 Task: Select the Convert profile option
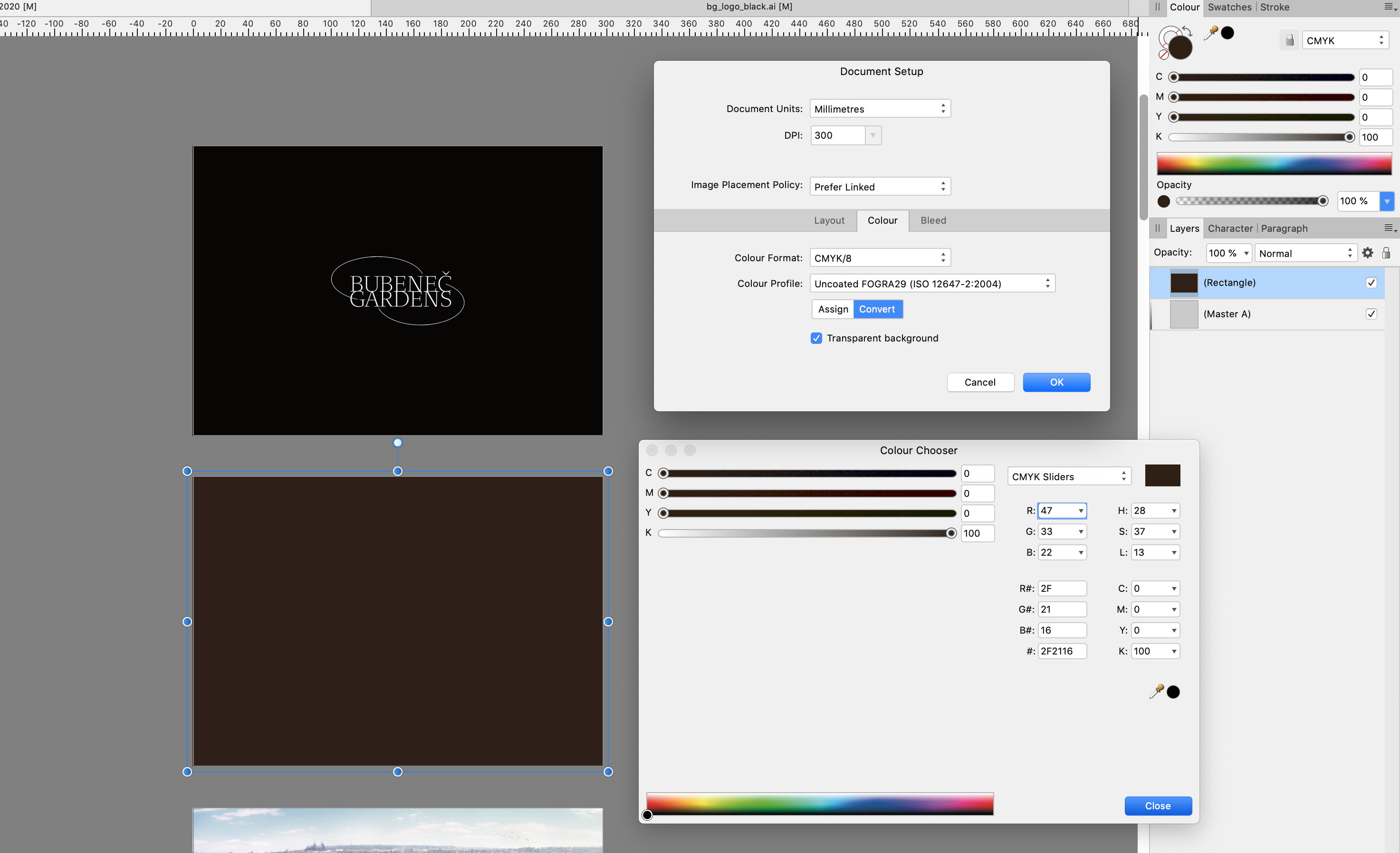point(877,309)
